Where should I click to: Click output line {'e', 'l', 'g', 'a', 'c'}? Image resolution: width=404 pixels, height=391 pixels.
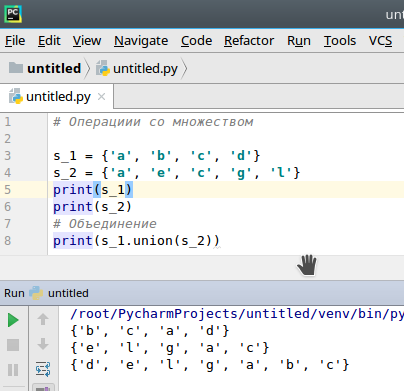pyautogui.click(x=170, y=348)
